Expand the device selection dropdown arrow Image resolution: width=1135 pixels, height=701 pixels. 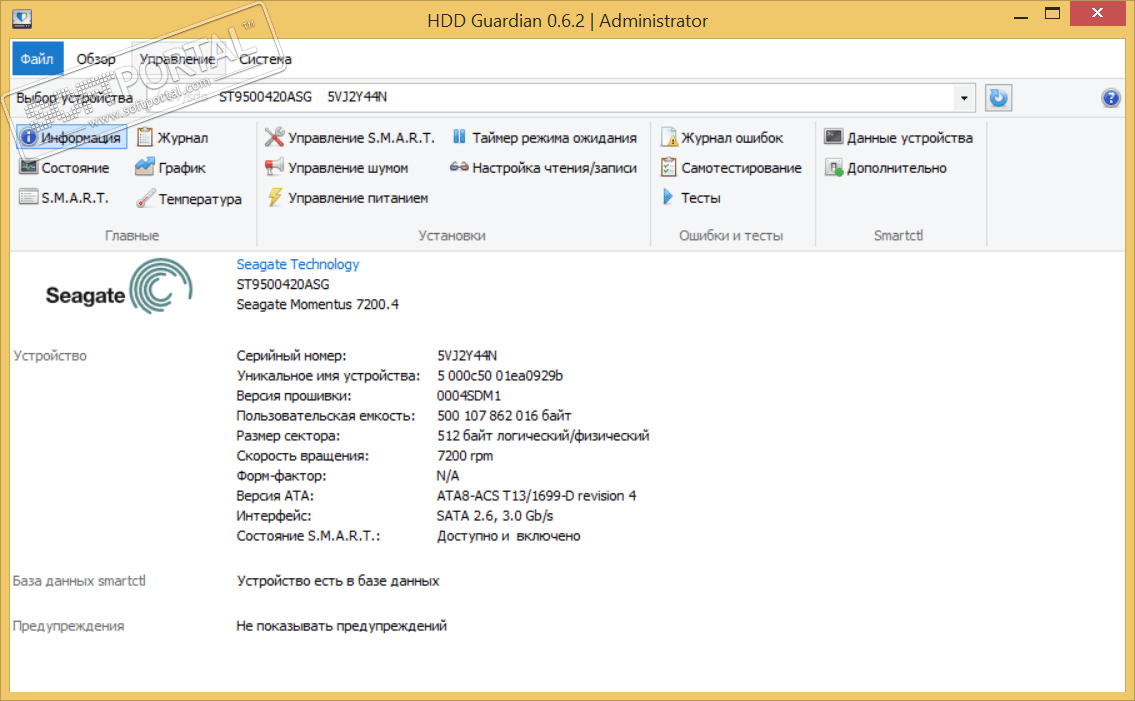963,98
